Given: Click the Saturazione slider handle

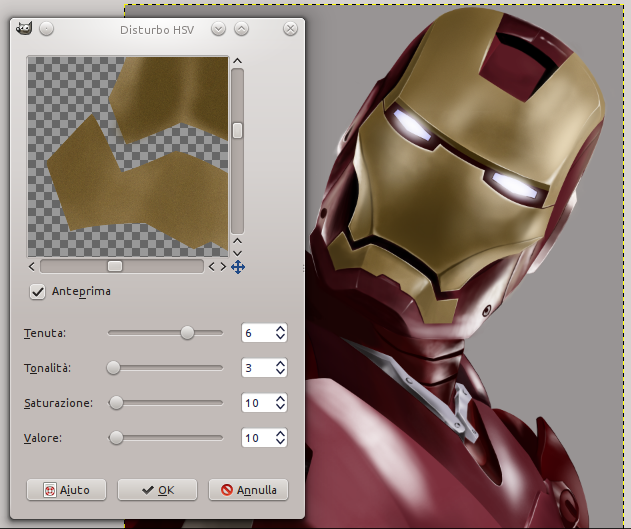Looking at the screenshot, I should 116,403.
